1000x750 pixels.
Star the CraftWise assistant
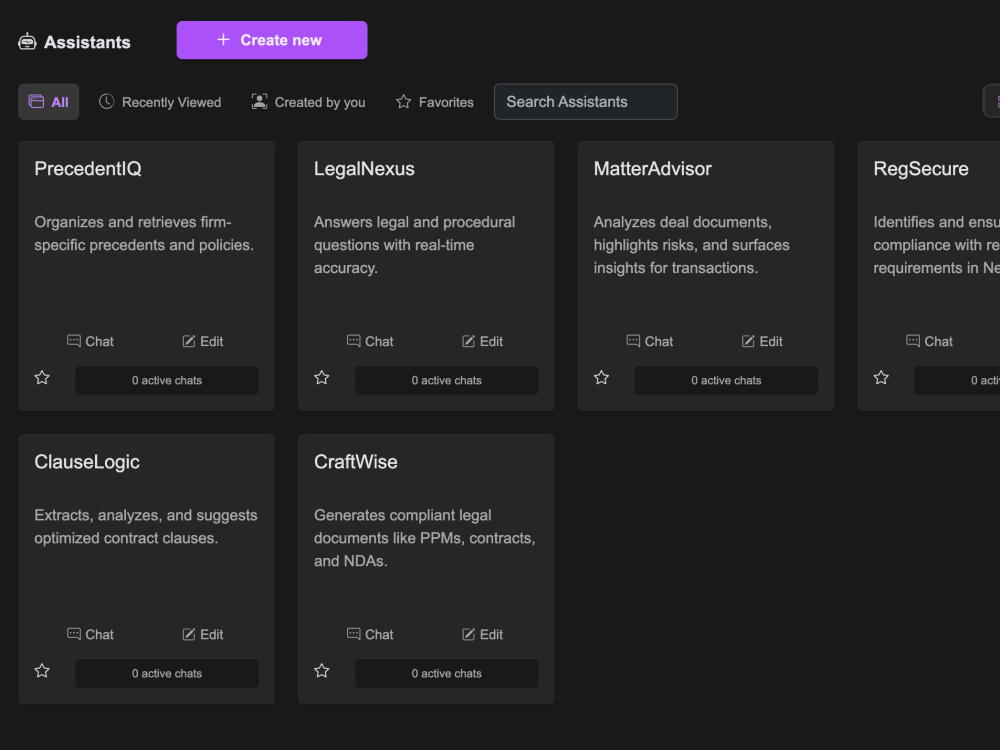322,671
